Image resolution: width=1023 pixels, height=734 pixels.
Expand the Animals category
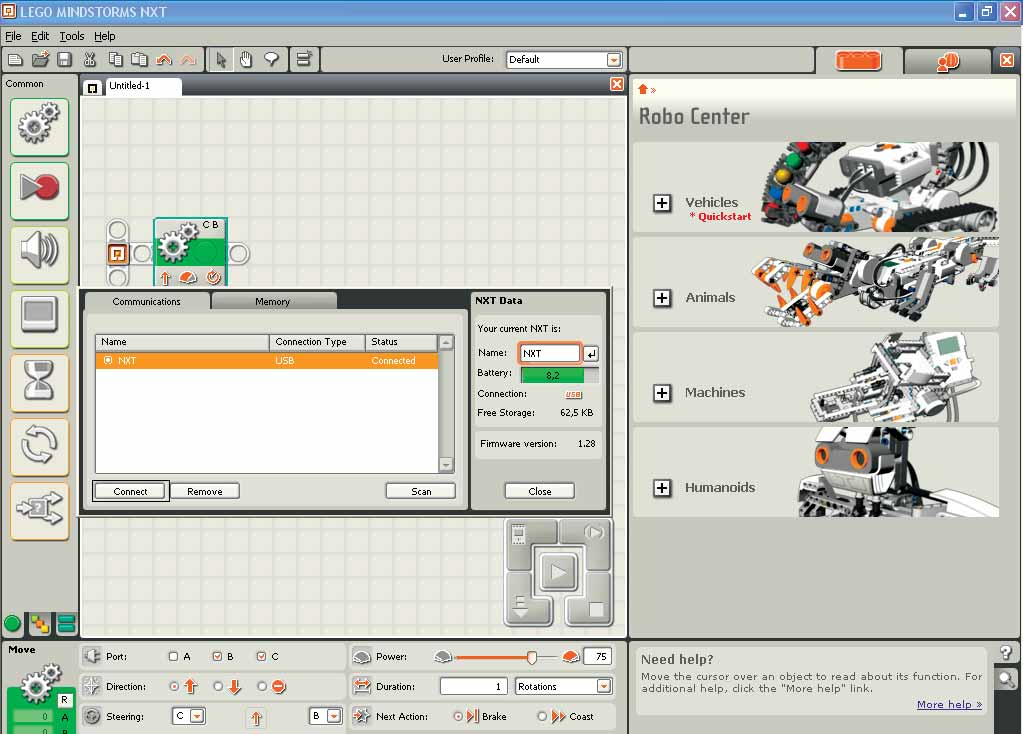662,298
